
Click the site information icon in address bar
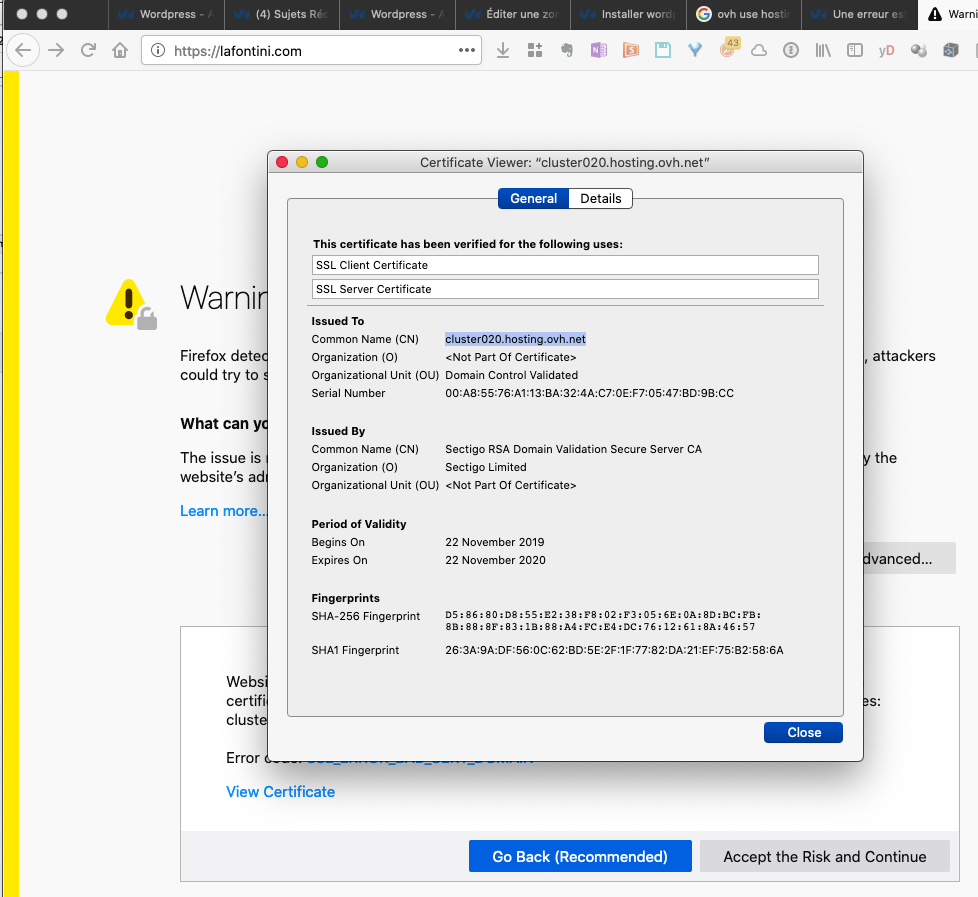158,51
